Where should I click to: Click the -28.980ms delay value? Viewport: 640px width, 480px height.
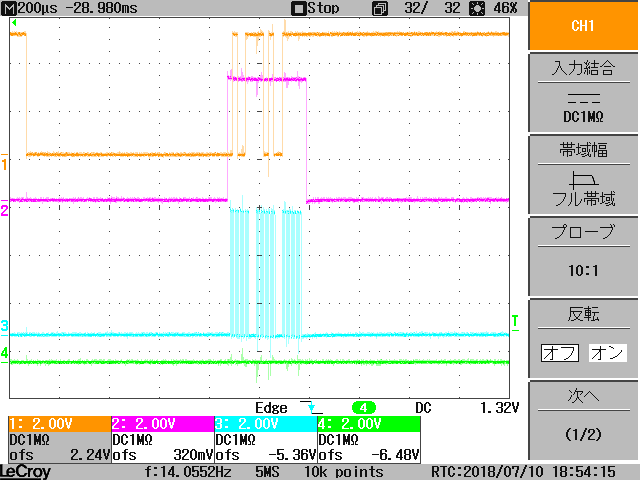101,8
